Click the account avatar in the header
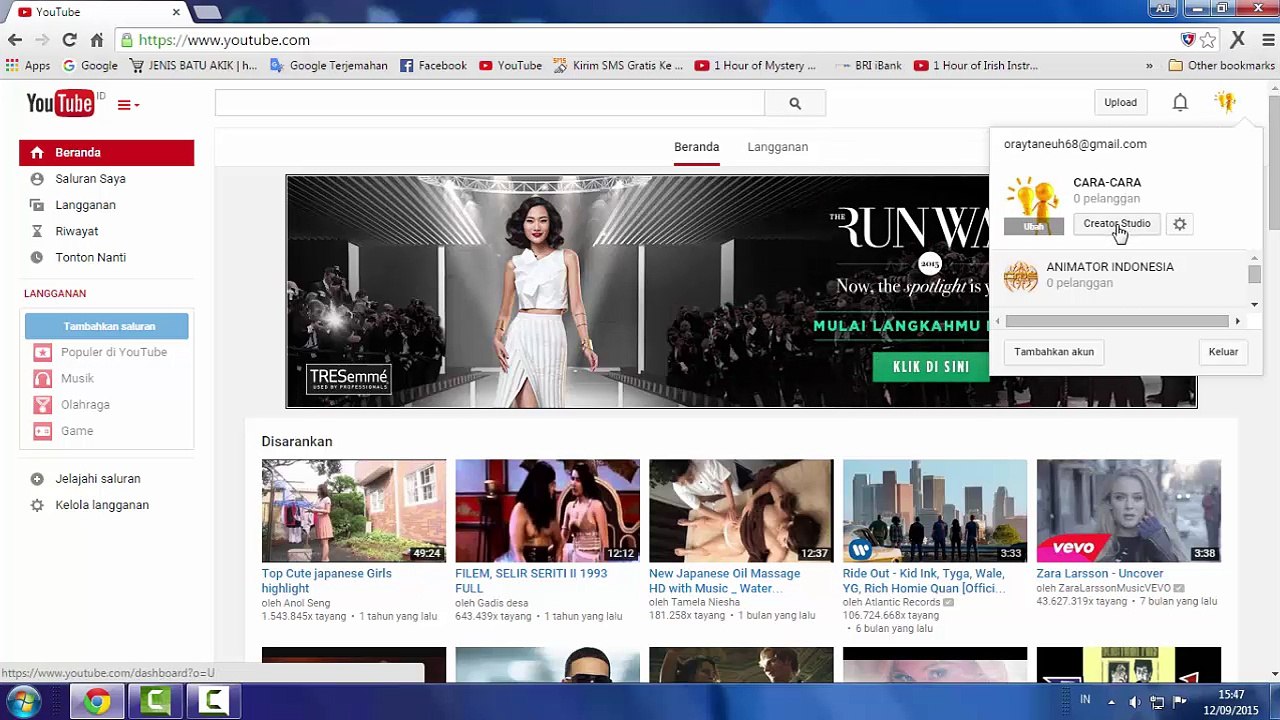 point(1225,102)
